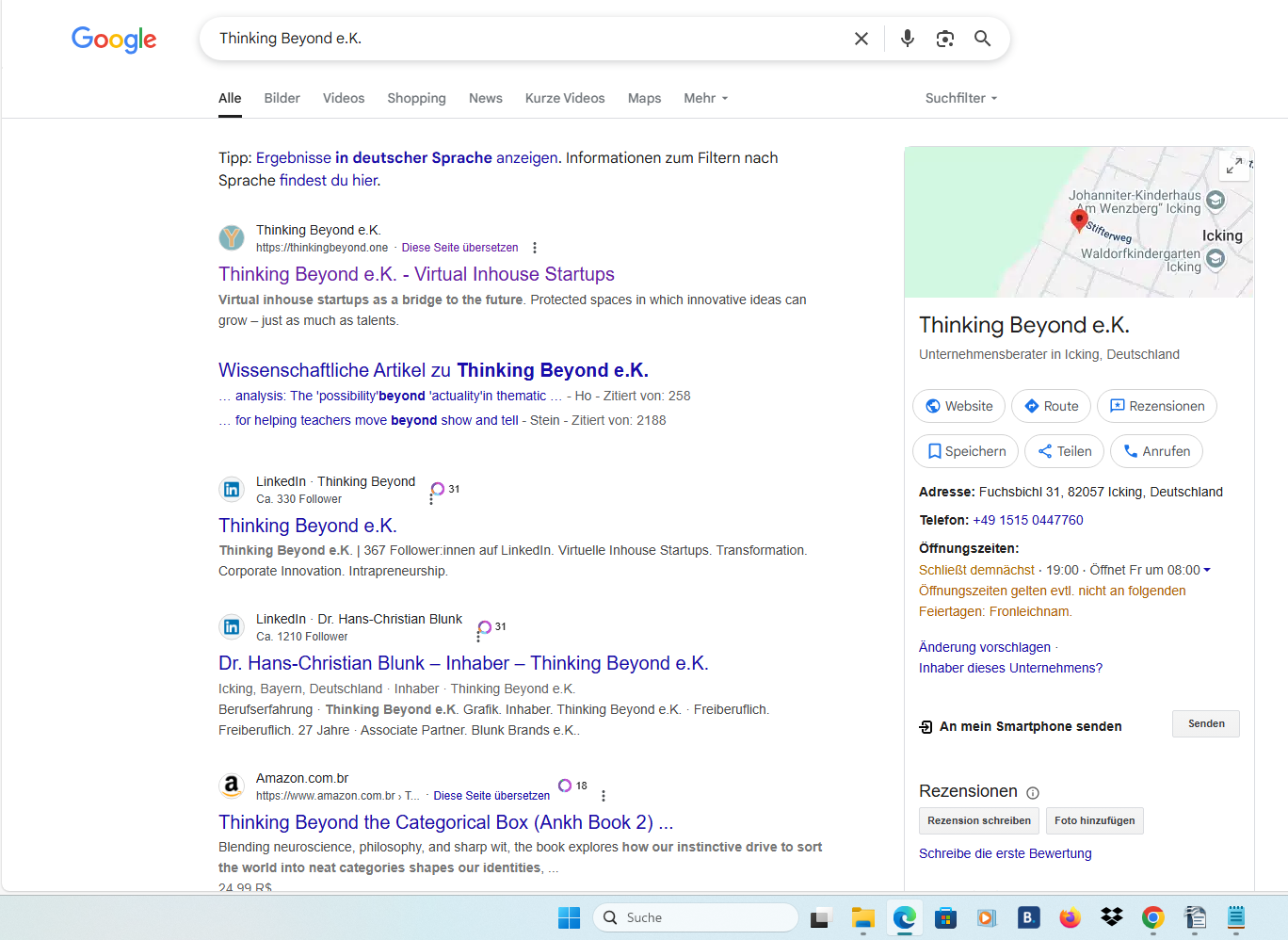The image size is (1288, 940).
Task: Open Microsoft Edge from the taskbar
Action: (905, 917)
